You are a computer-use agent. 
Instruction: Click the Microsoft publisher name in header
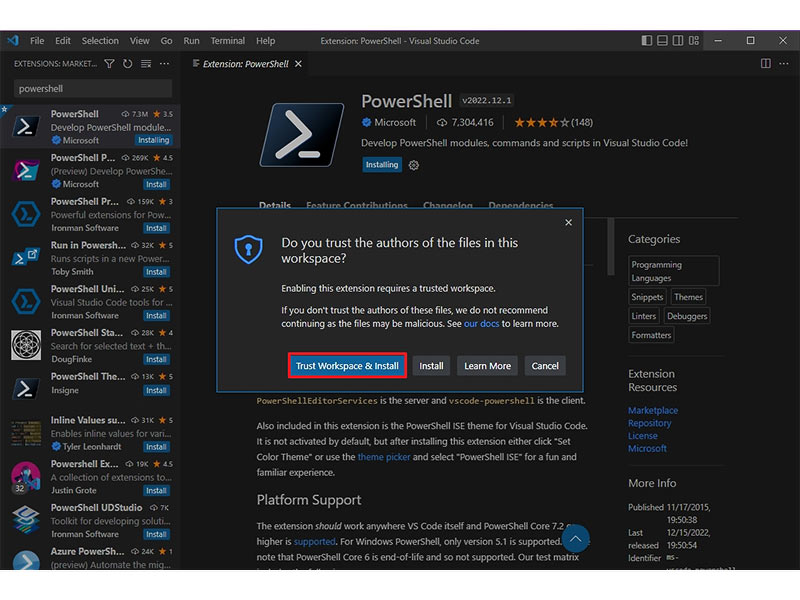click(394, 122)
